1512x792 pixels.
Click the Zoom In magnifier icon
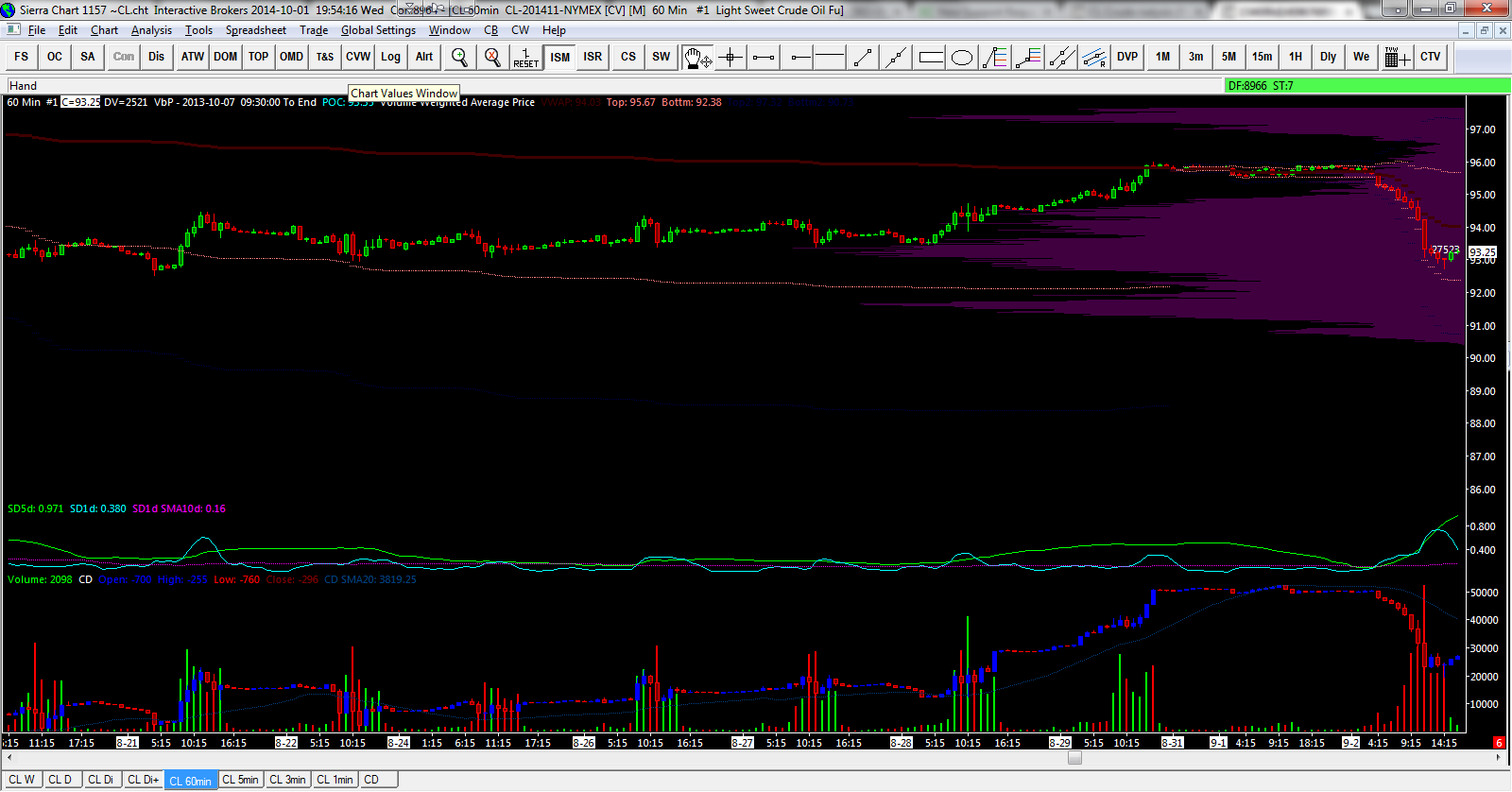(x=459, y=57)
